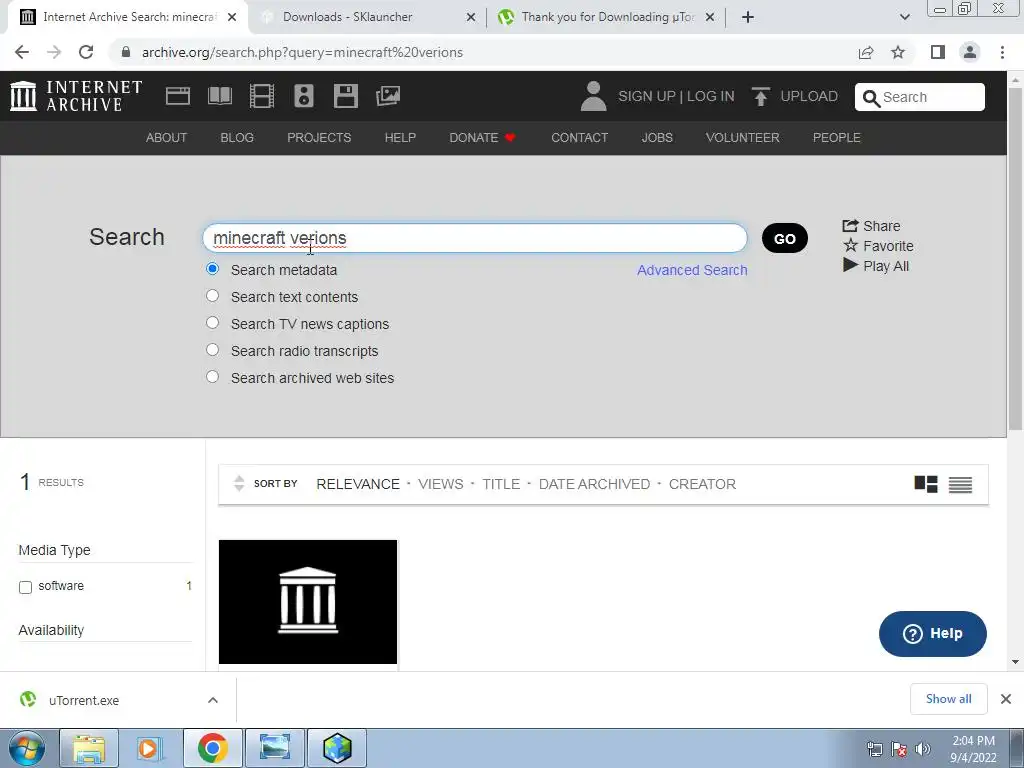Image resolution: width=1024 pixels, height=768 pixels.
Task: Select Search archived web sites option
Action: [212, 377]
